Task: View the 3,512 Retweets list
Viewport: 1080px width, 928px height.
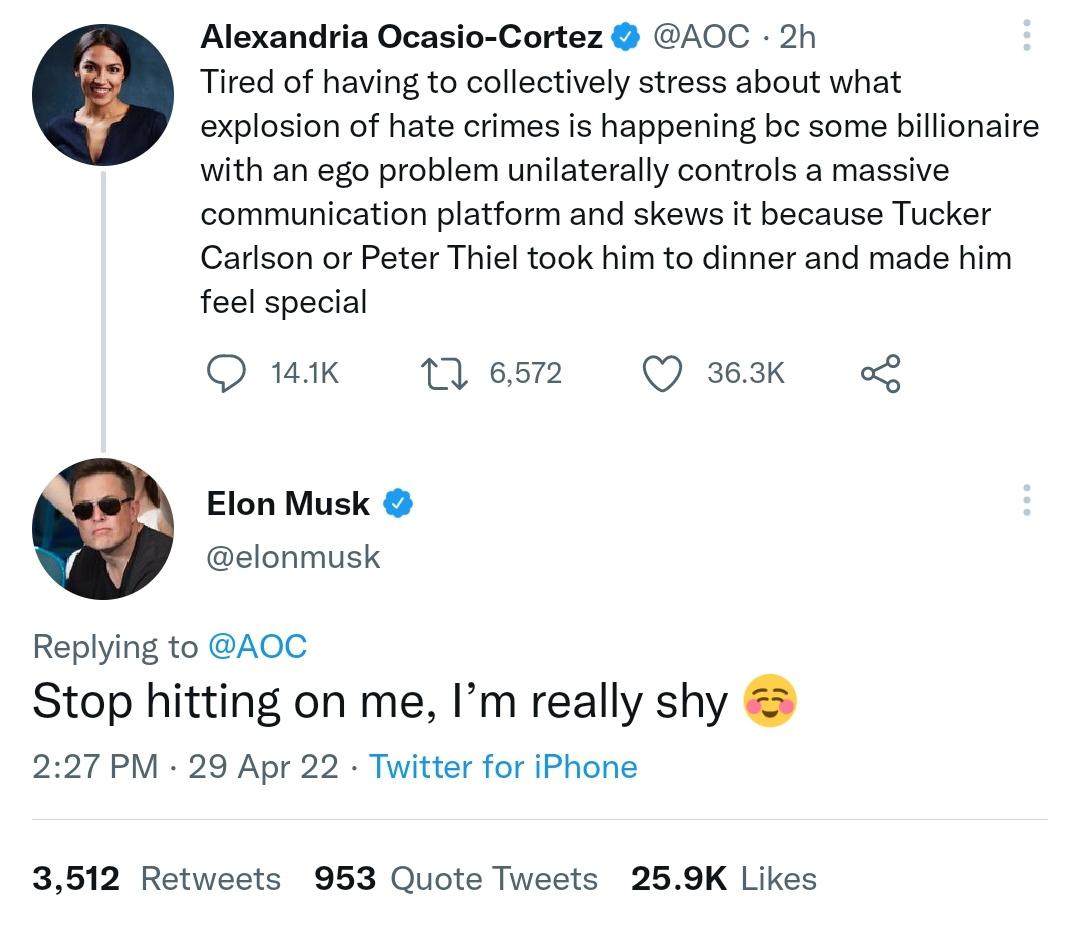Action: point(156,879)
